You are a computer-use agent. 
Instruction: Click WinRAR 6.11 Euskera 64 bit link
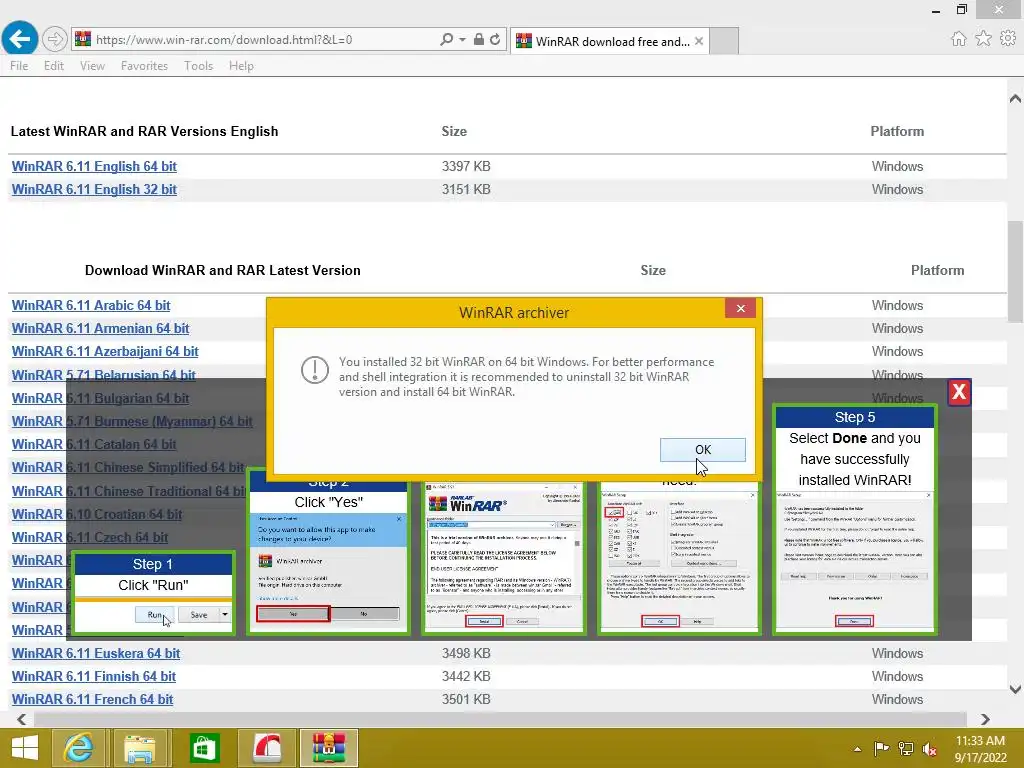(x=95, y=654)
